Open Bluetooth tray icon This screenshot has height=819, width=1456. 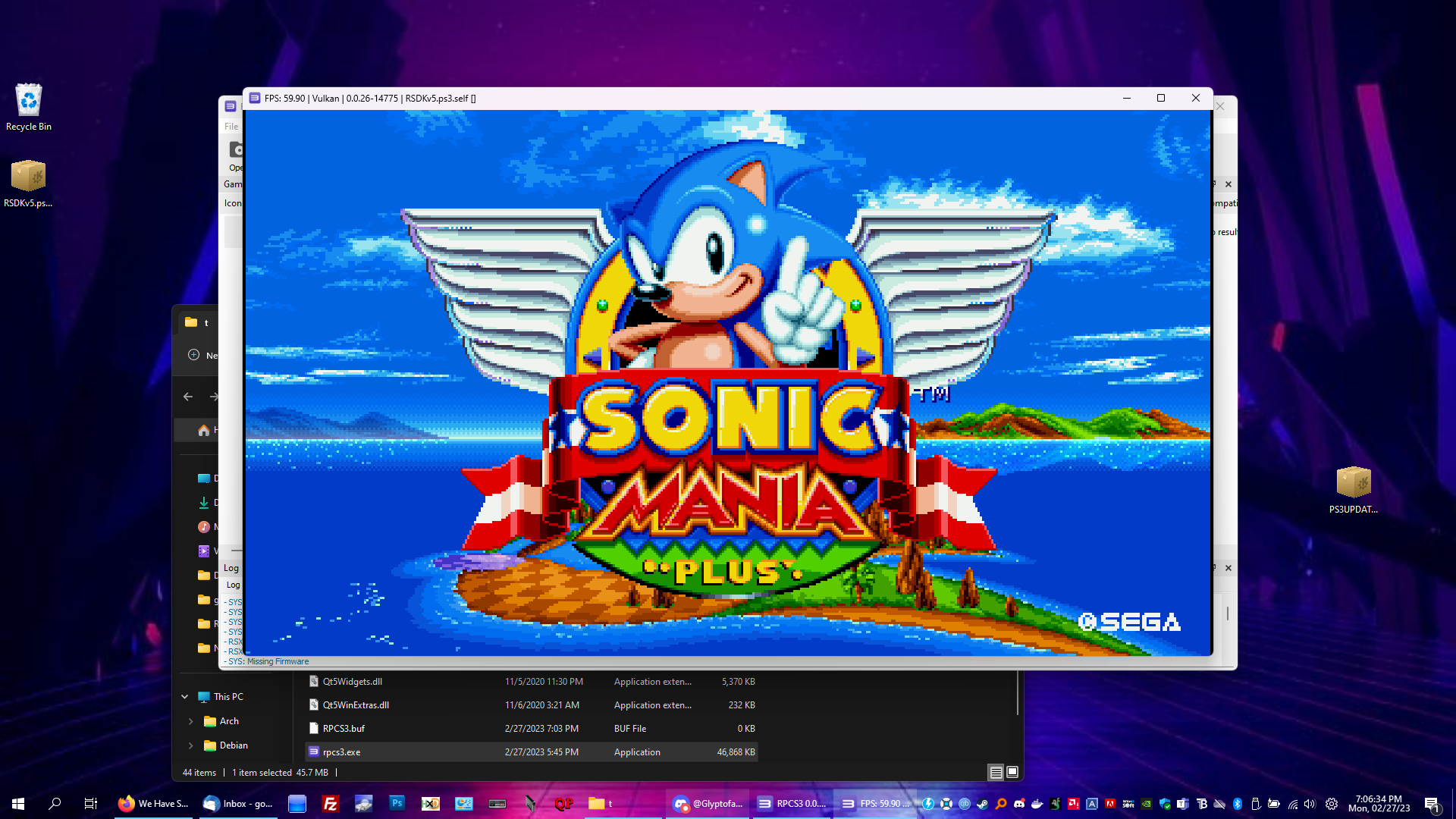(x=1238, y=804)
